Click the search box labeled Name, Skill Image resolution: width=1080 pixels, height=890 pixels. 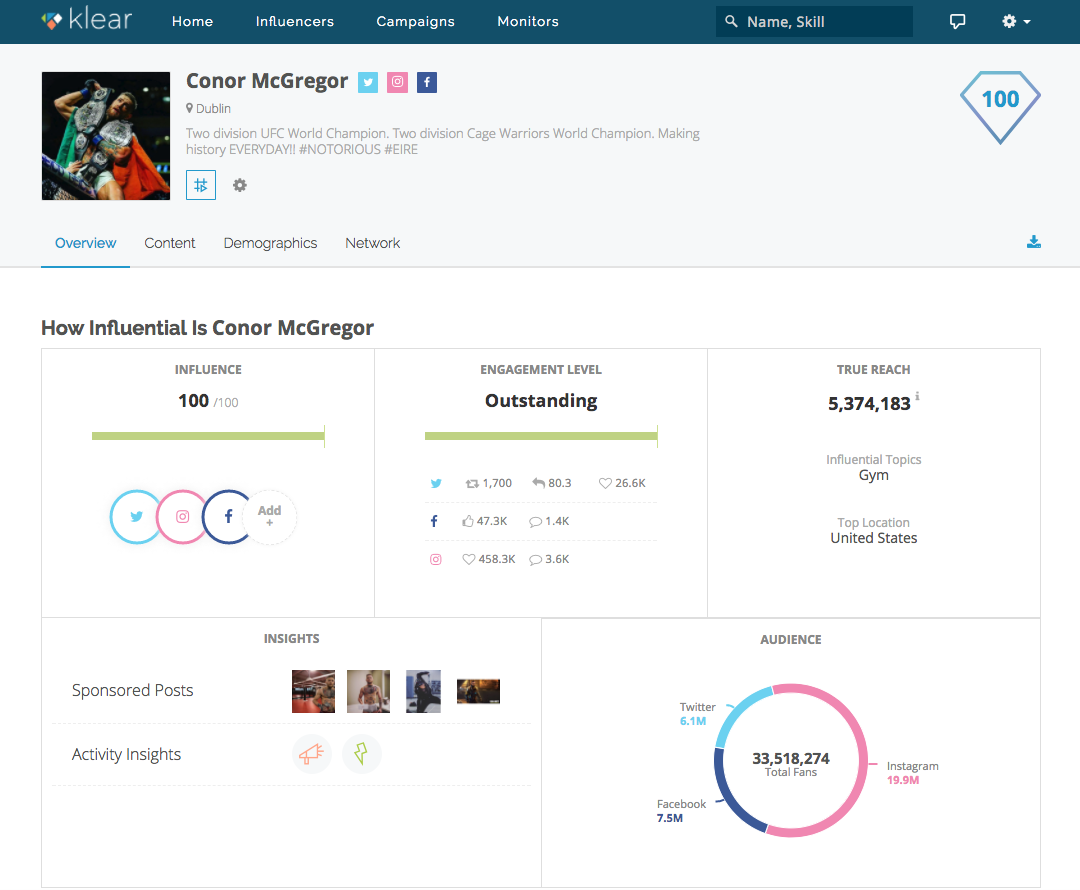(x=814, y=21)
